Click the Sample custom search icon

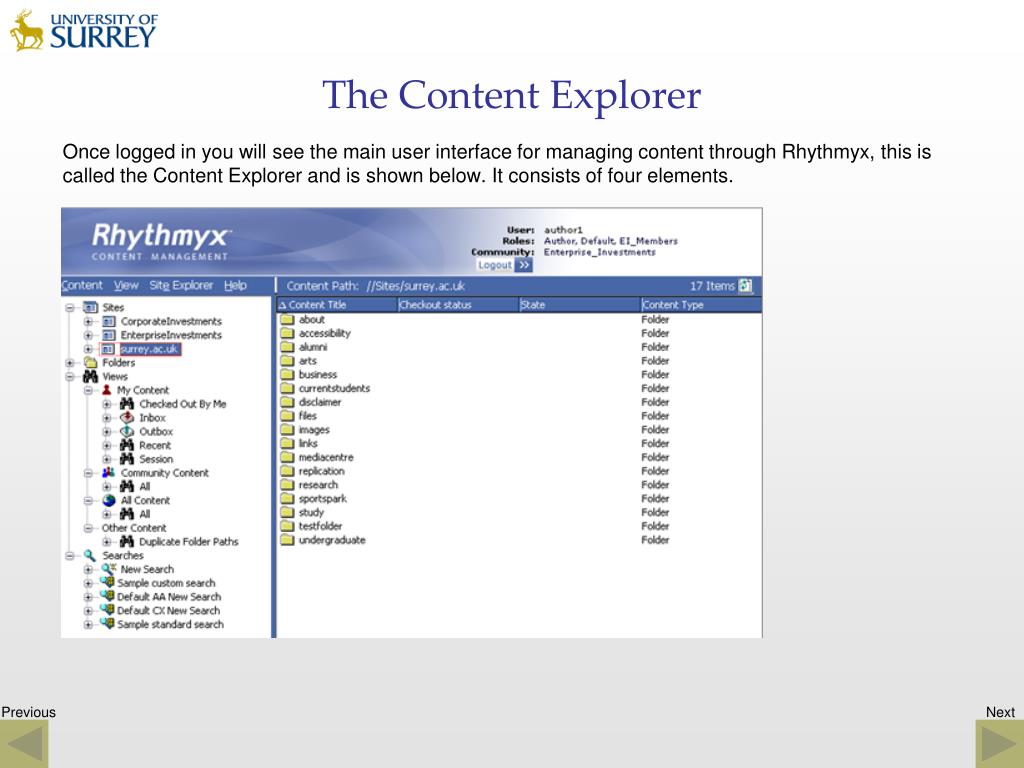(107, 583)
